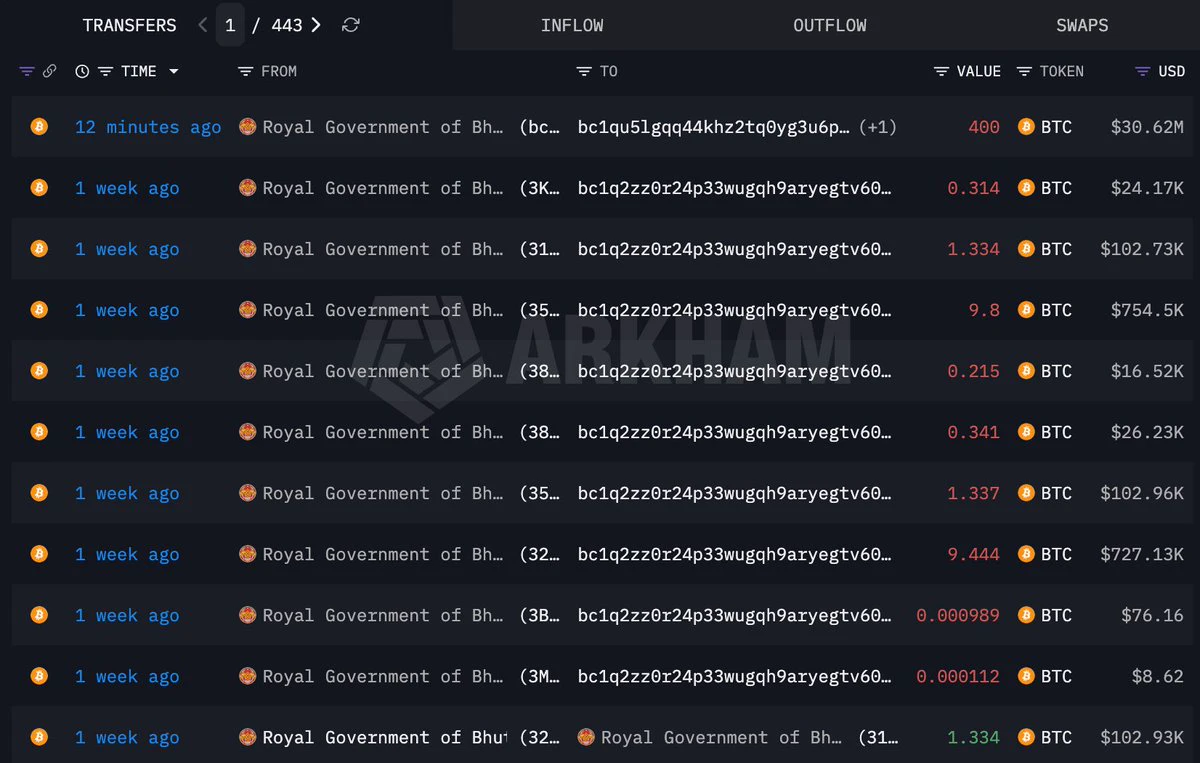The height and width of the screenshot is (763, 1200).
Task: Open the purple filter icon at far left of header
Action: [27, 71]
